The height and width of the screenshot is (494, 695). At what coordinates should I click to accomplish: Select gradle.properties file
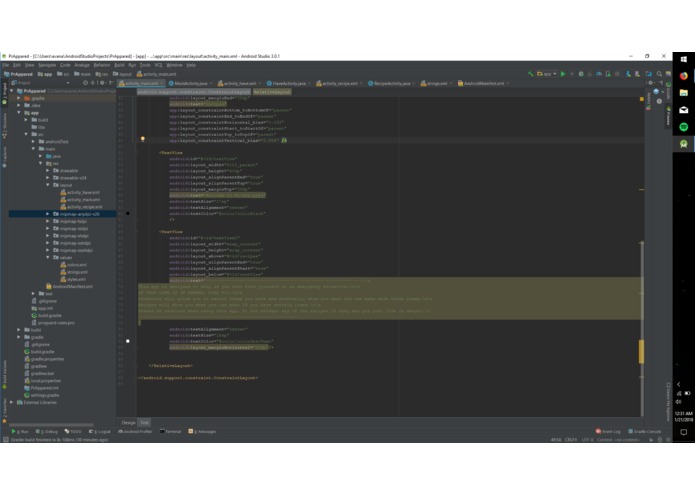point(44,359)
